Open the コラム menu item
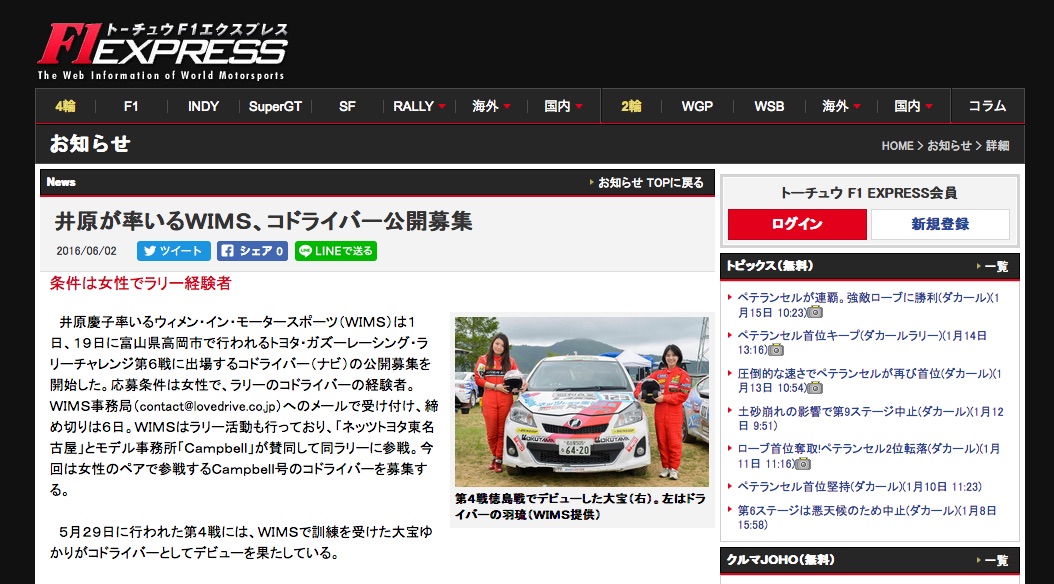 (987, 106)
